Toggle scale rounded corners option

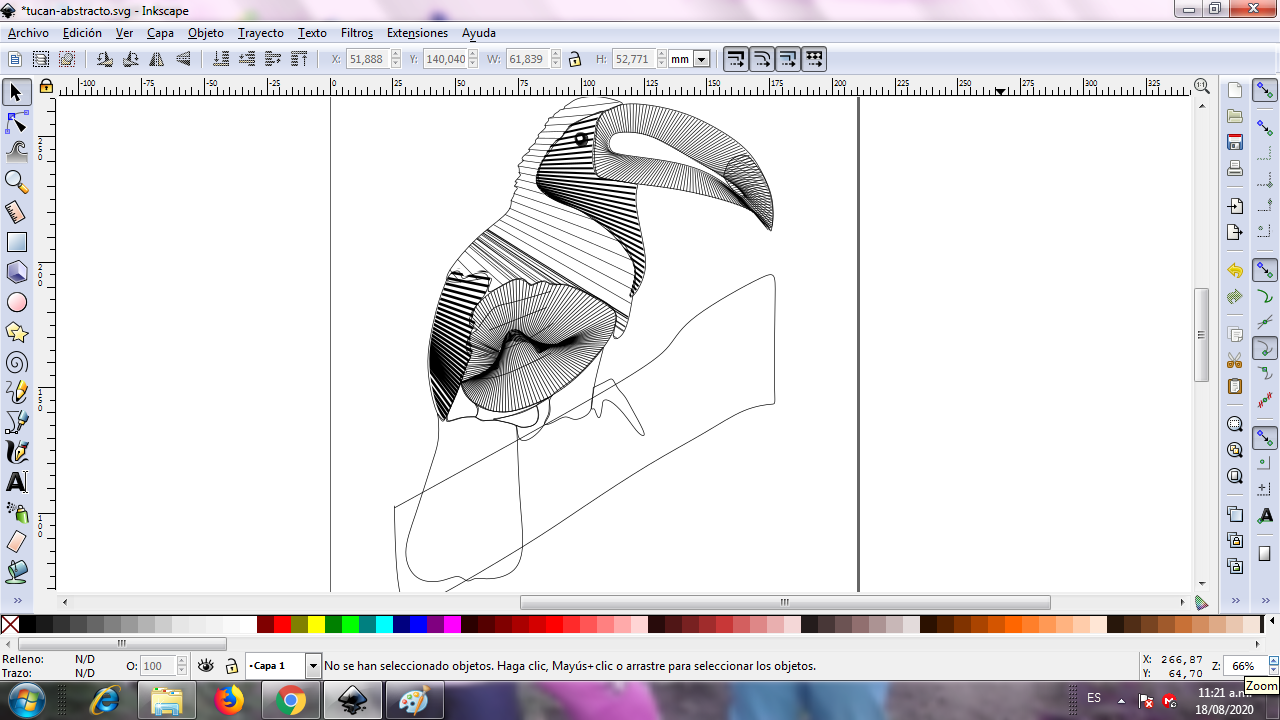[762, 59]
